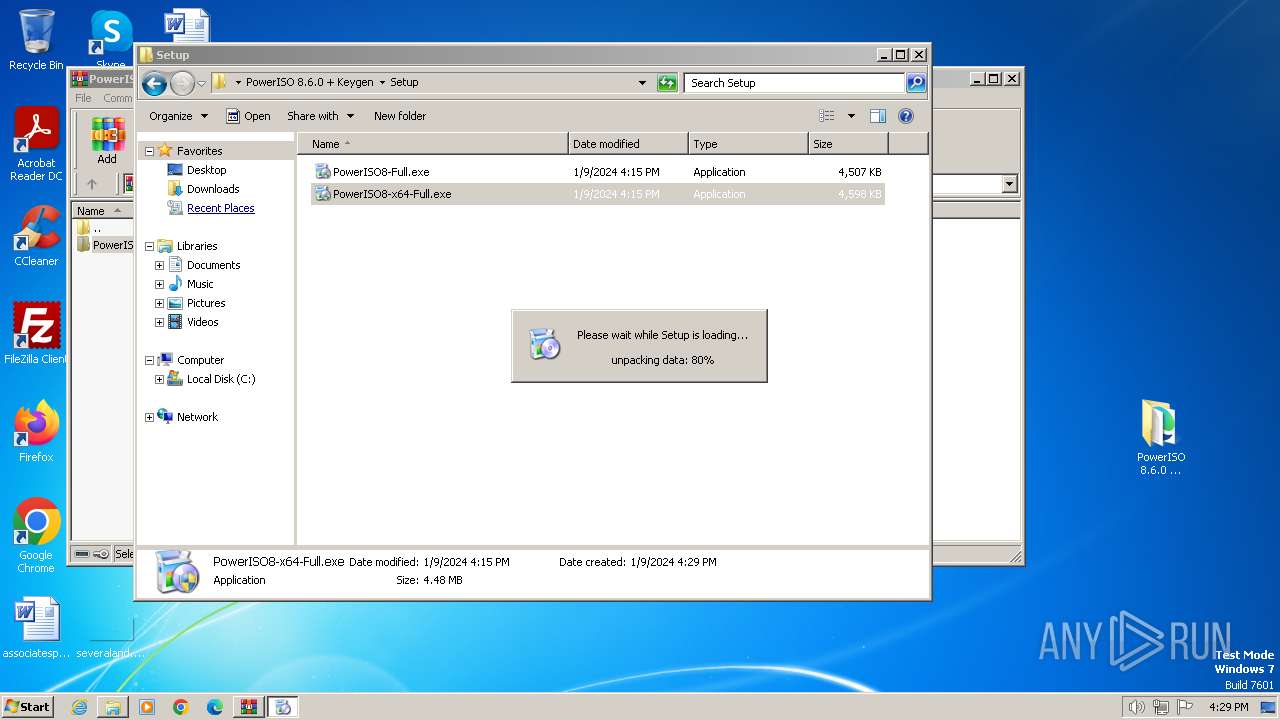Sort by Date modified column

[x=628, y=144]
